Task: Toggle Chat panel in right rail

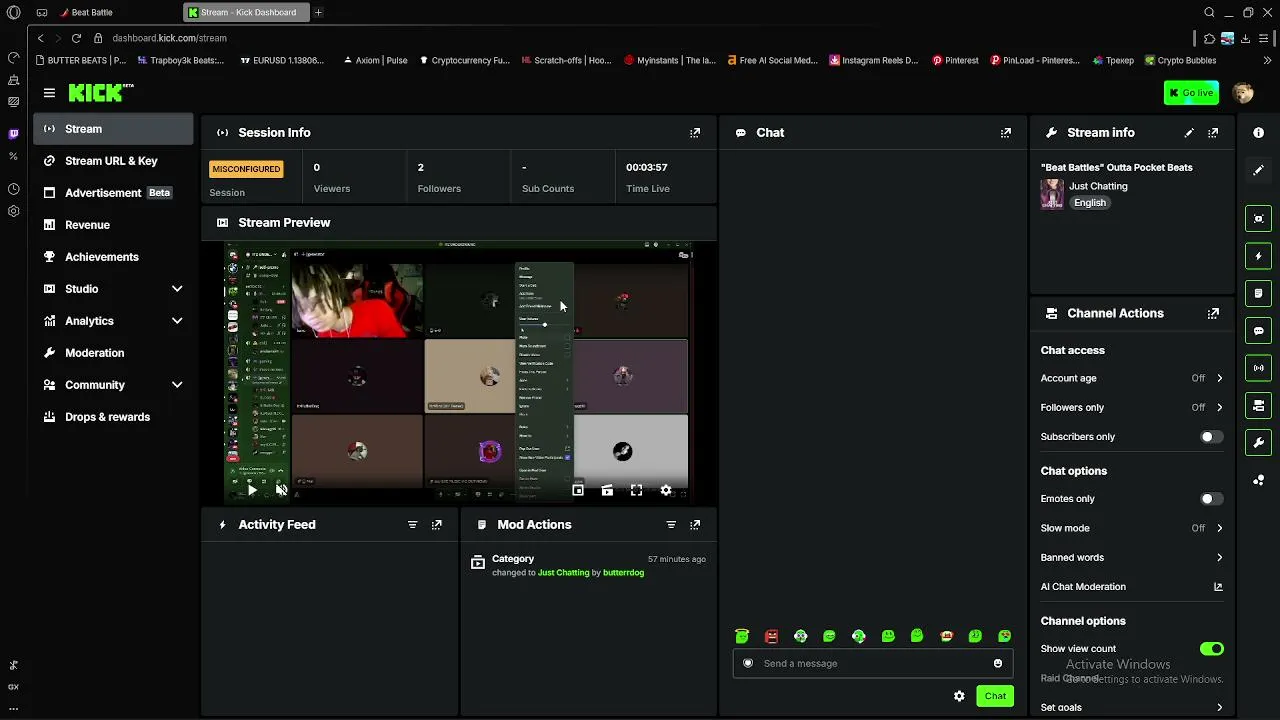Action: (x=1258, y=331)
